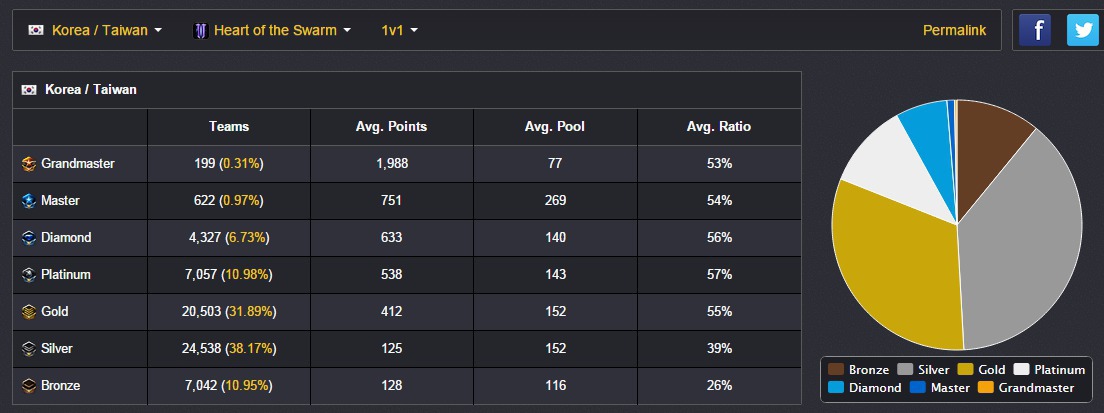Click the Facebook share icon

(x=1035, y=30)
